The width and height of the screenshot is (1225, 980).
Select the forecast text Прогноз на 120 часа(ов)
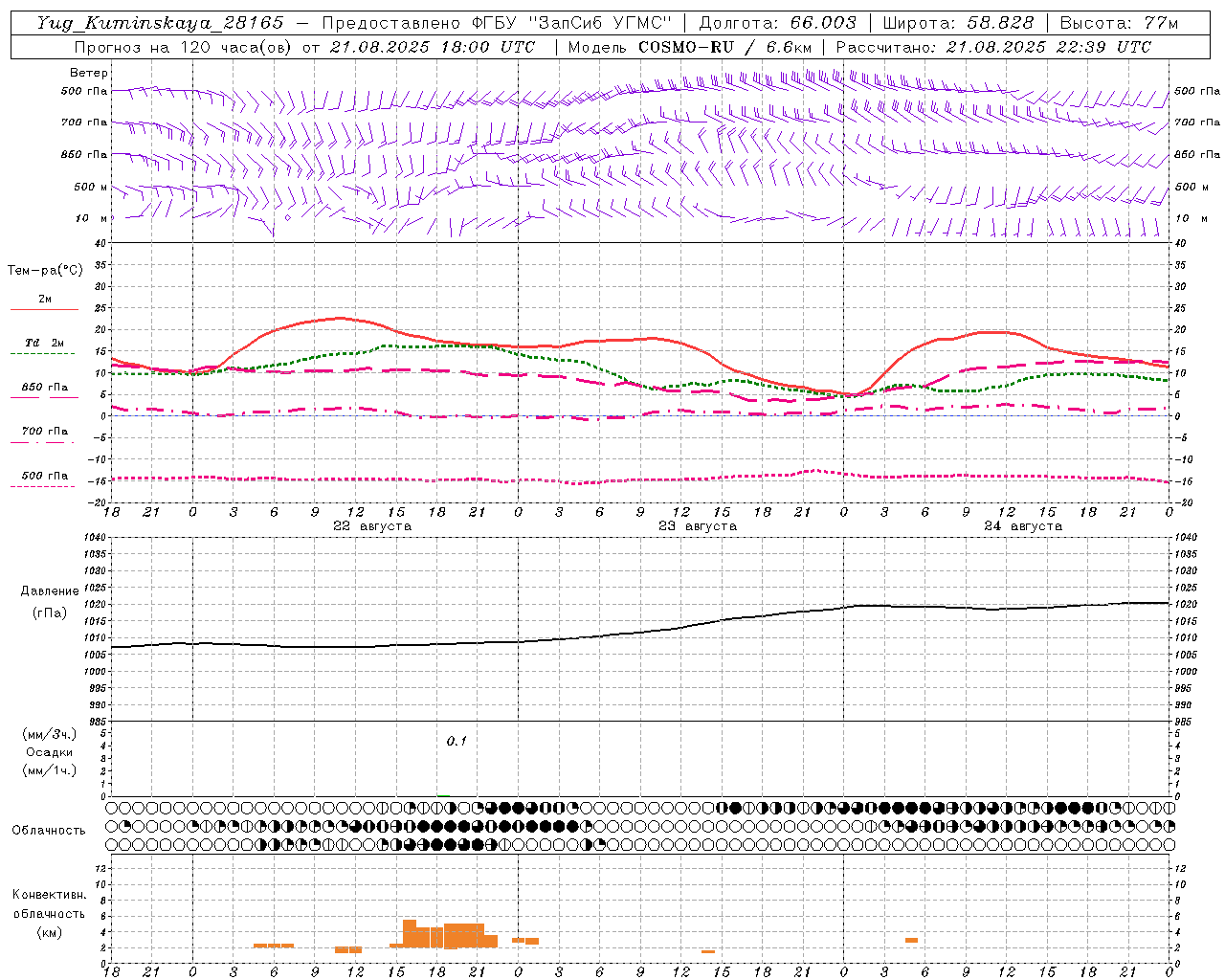pyautogui.click(x=184, y=47)
